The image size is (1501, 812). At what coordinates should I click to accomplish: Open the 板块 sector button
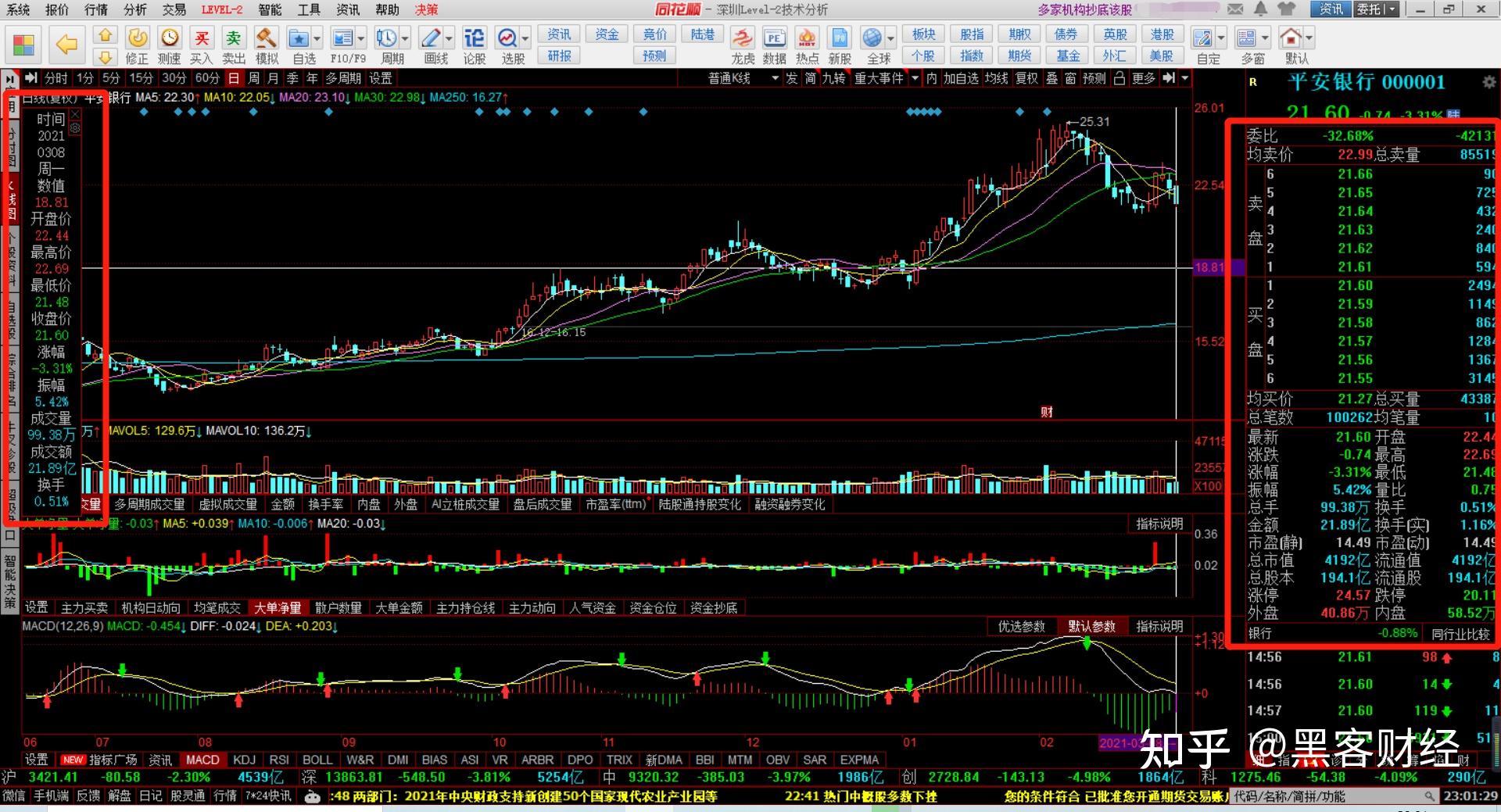coord(924,34)
